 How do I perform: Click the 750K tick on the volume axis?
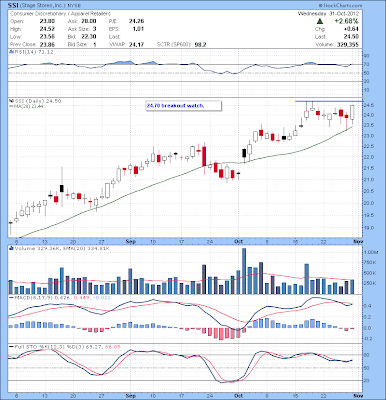tap(369, 263)
